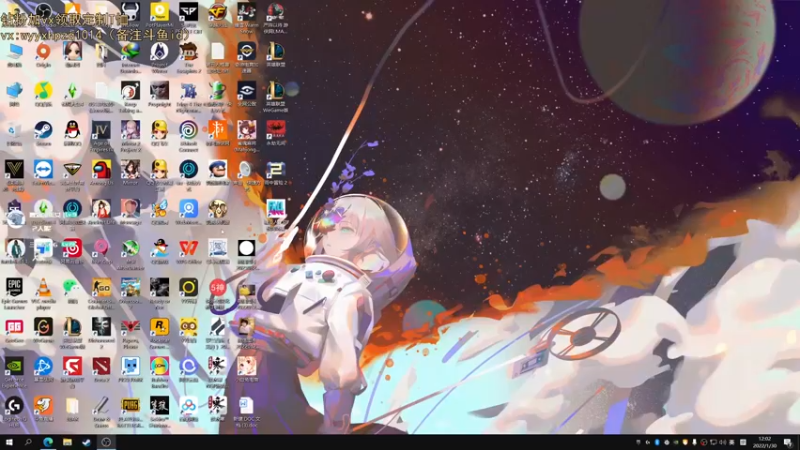Image resolution: width=800 pixels, height=450 pixels.
Task: Select the Mahjong Soul desktop icon
Action: click(246, 130)
